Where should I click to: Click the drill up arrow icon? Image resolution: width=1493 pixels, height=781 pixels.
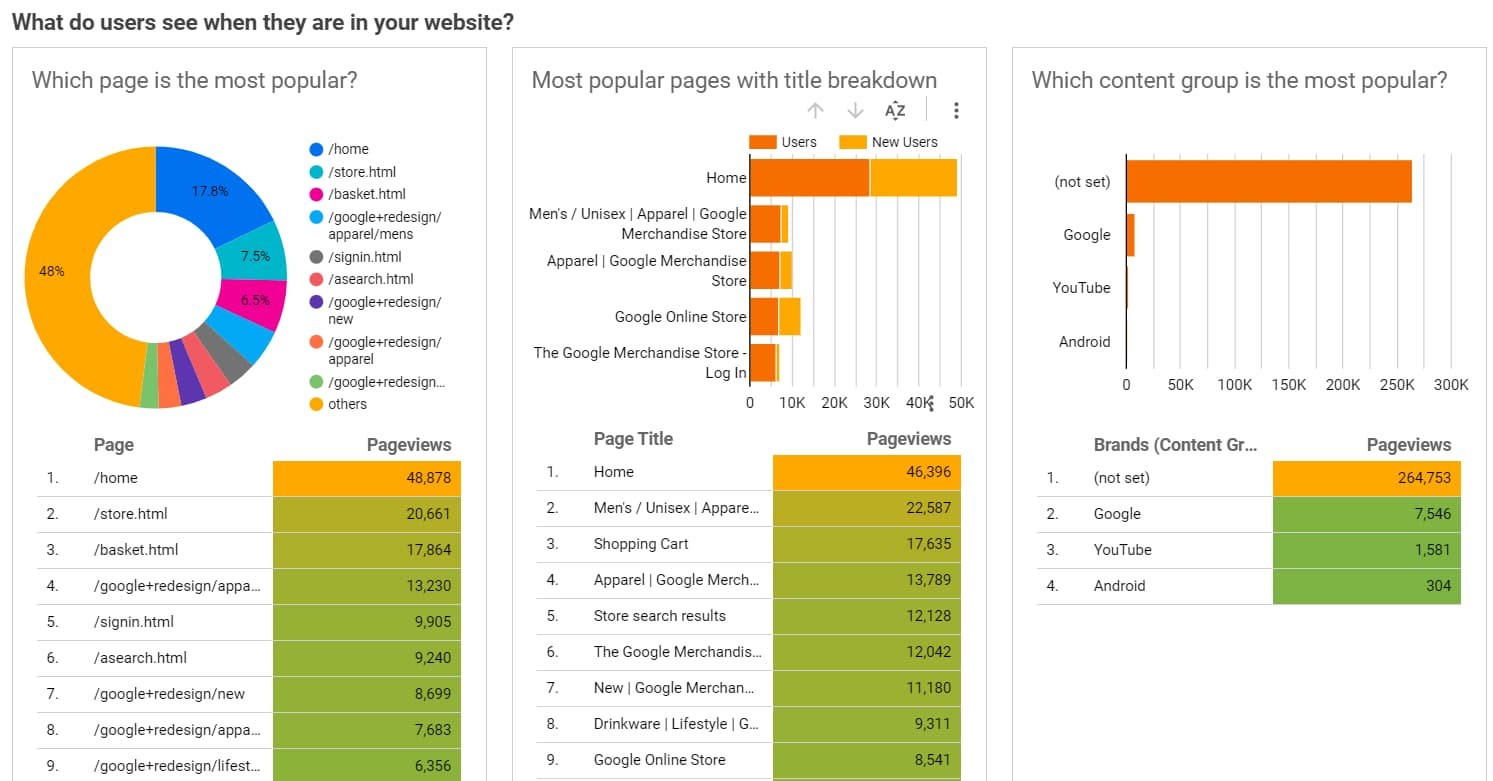(815, 111)
